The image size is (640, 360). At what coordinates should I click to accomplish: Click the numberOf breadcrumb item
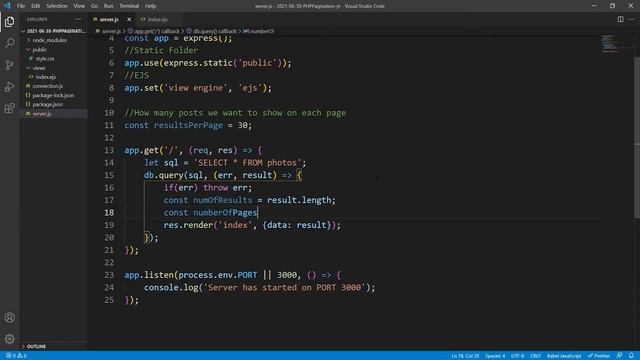[x=259, y=31]
